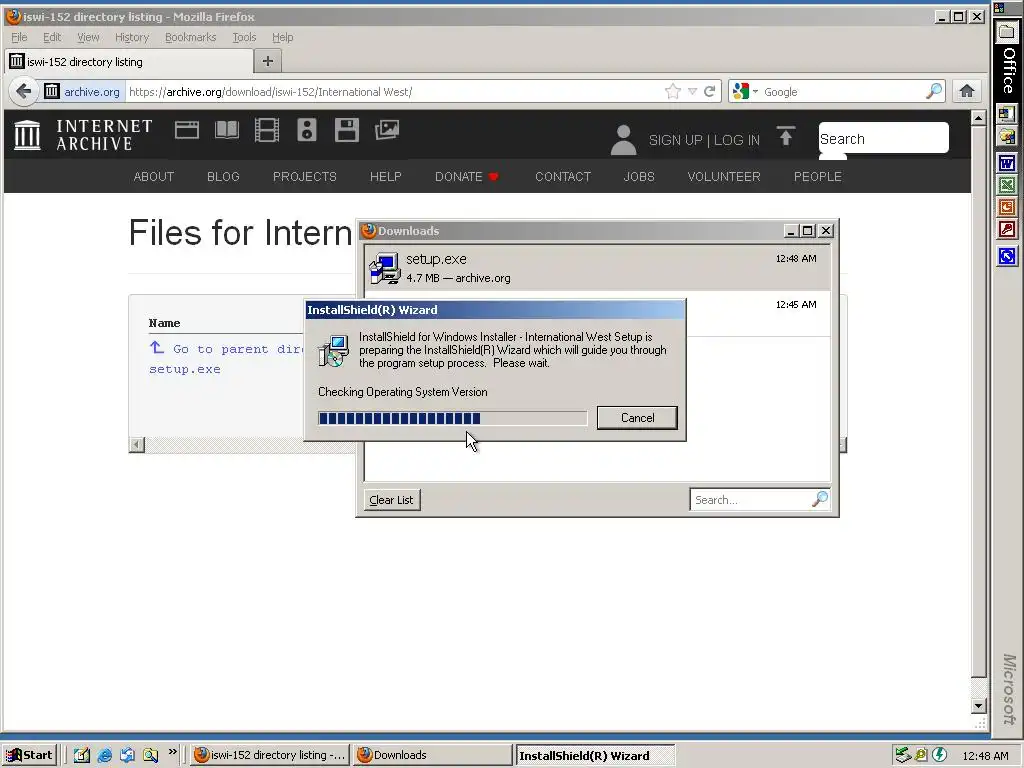Open the Audio speaker icon in the header
The width and height of the screenshot is (1024, 768).
coord(307,130)
